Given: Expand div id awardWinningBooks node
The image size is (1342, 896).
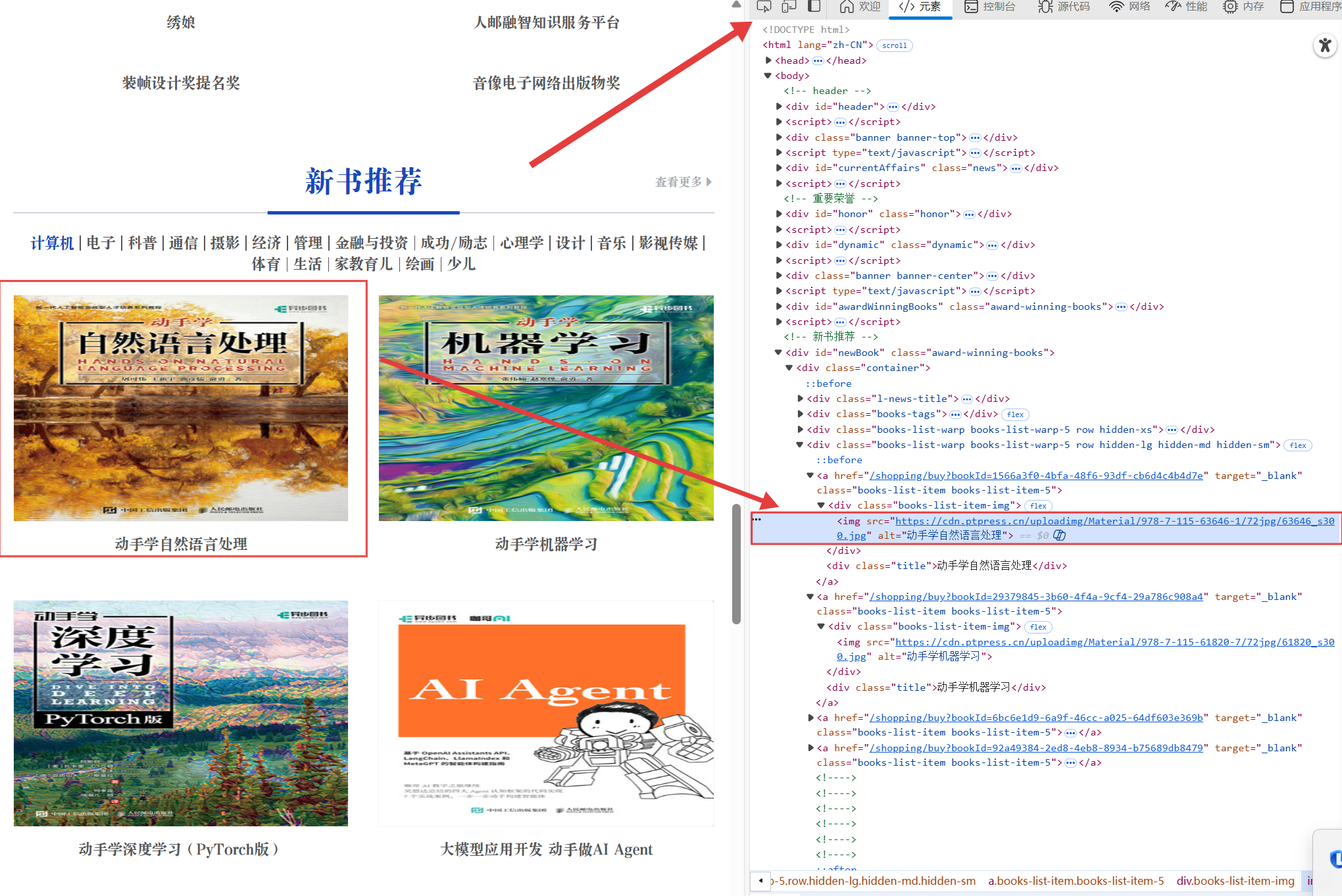Looking at the screenshot, I should 779,307.
